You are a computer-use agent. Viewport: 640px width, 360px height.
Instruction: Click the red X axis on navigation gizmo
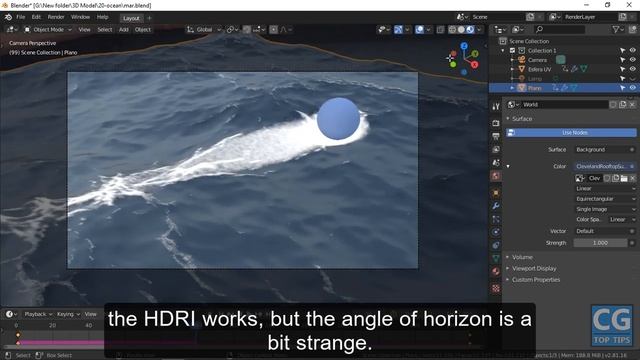tap(474, 64)
